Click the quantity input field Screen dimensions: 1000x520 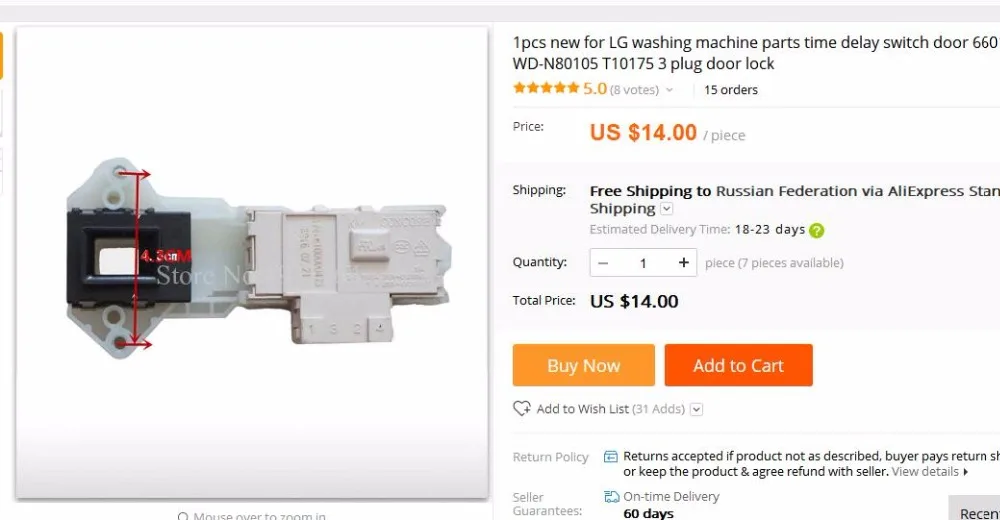(x=643, y=263)
